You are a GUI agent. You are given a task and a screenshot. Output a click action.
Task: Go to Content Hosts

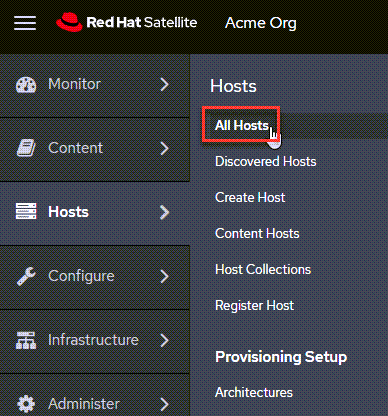click(x=257, y=233)
